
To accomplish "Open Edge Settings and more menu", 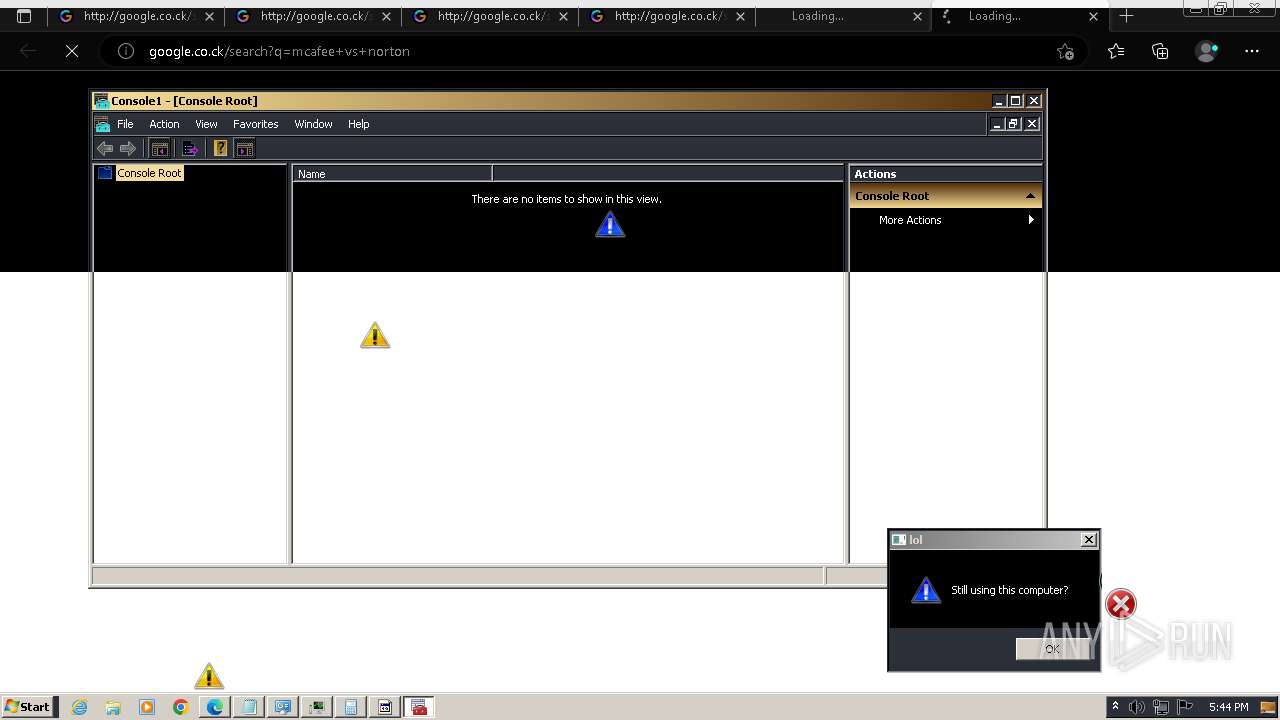I will (x=1252, y=51).
